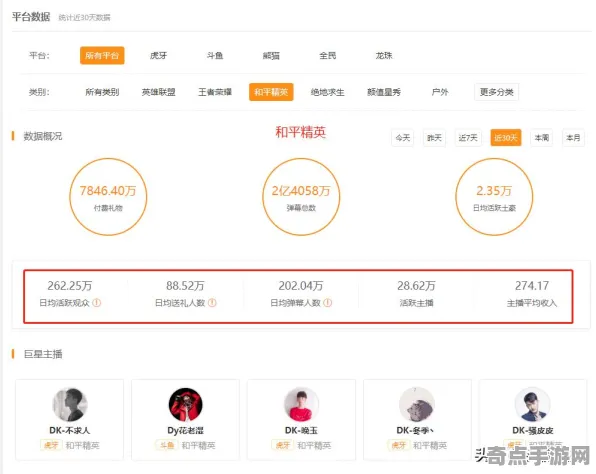
Task: Click the 2.35万 日均活跃土豪 circle
Action: [494, 197]
